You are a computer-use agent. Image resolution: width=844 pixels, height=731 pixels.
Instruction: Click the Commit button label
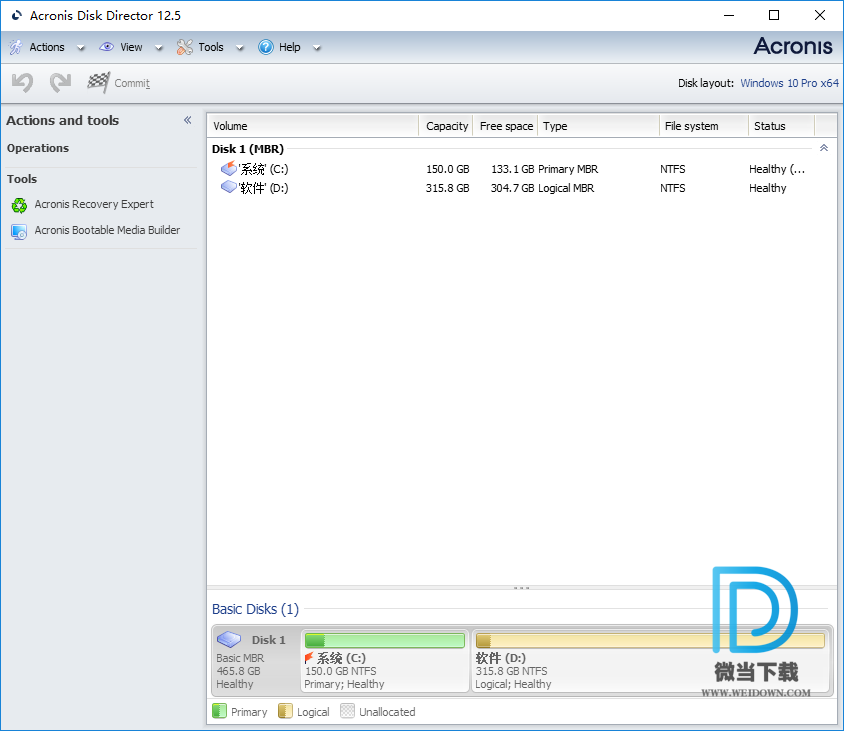pos(132,83)
